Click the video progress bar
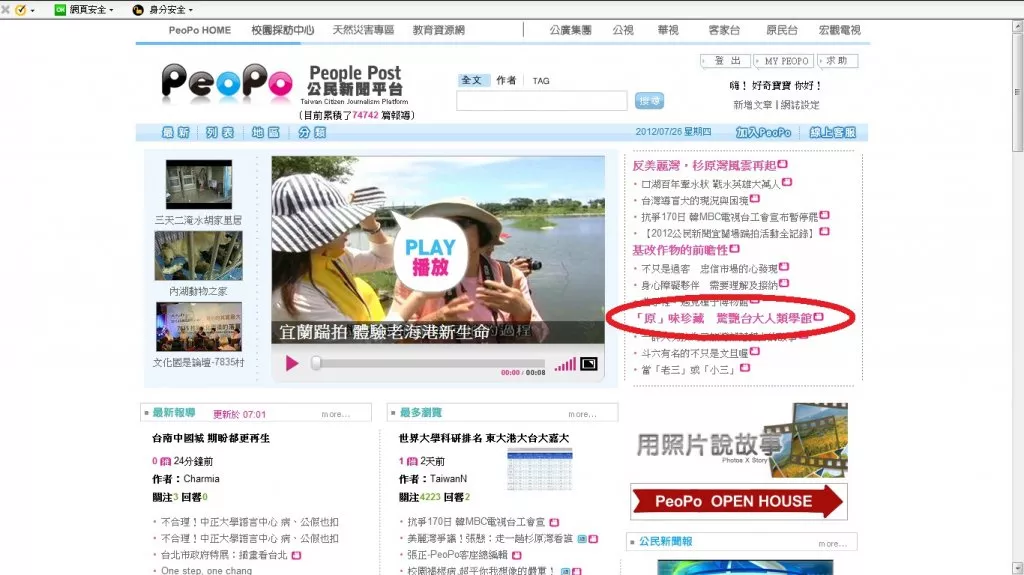The image size is (1024, 575). tap(430, 363)
